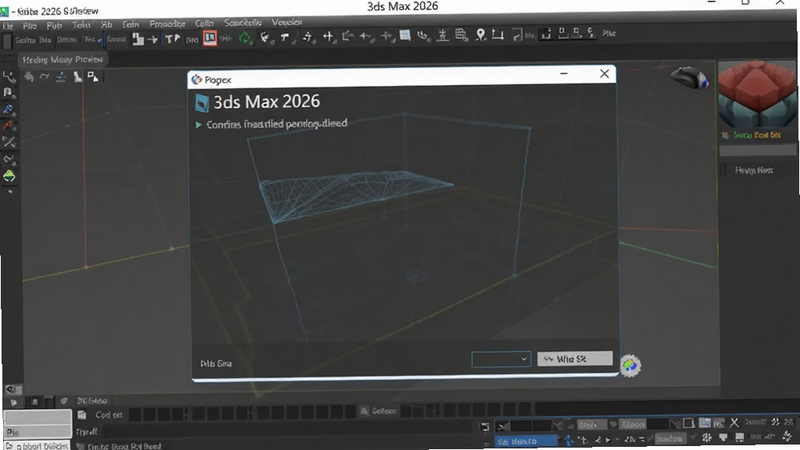
Task: Click the first white shape icon after 'Sooot'
Action: pos(138,39)
